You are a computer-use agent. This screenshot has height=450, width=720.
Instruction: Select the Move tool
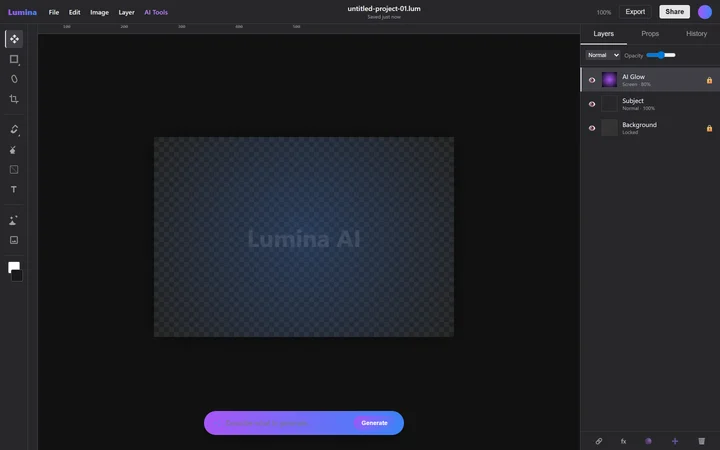pos(14,39)
